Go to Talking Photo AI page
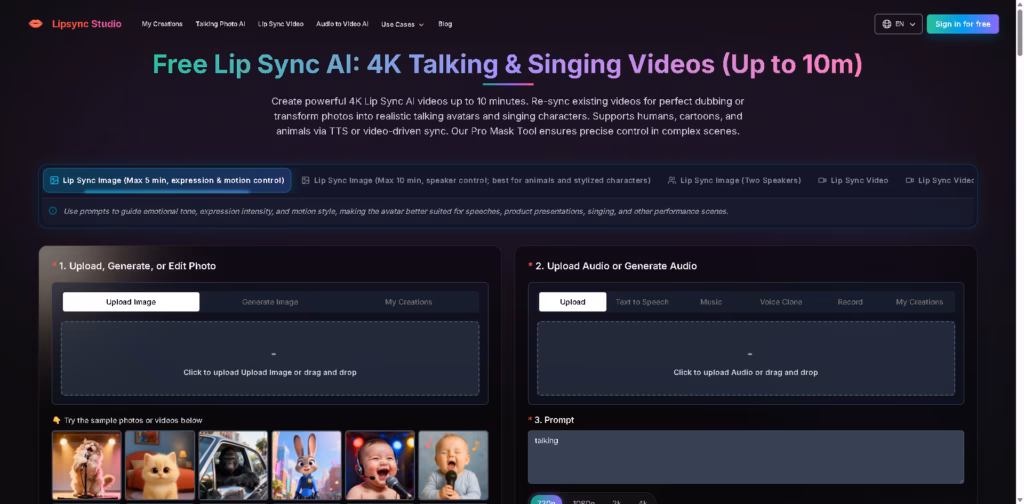The height and width of the screenshot is (504, 1024). coord(220,24)
